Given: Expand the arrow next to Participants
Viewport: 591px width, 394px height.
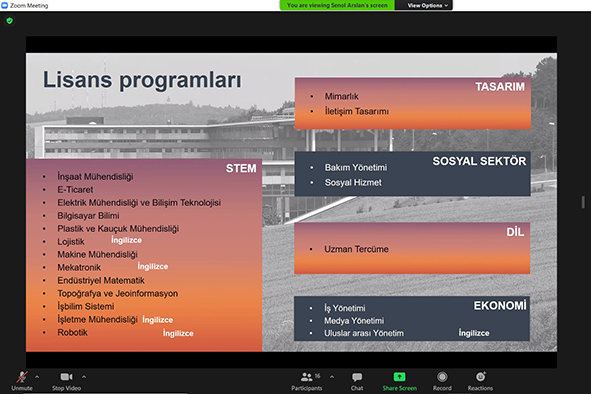Looking at the screenshot, I should 332,376.
